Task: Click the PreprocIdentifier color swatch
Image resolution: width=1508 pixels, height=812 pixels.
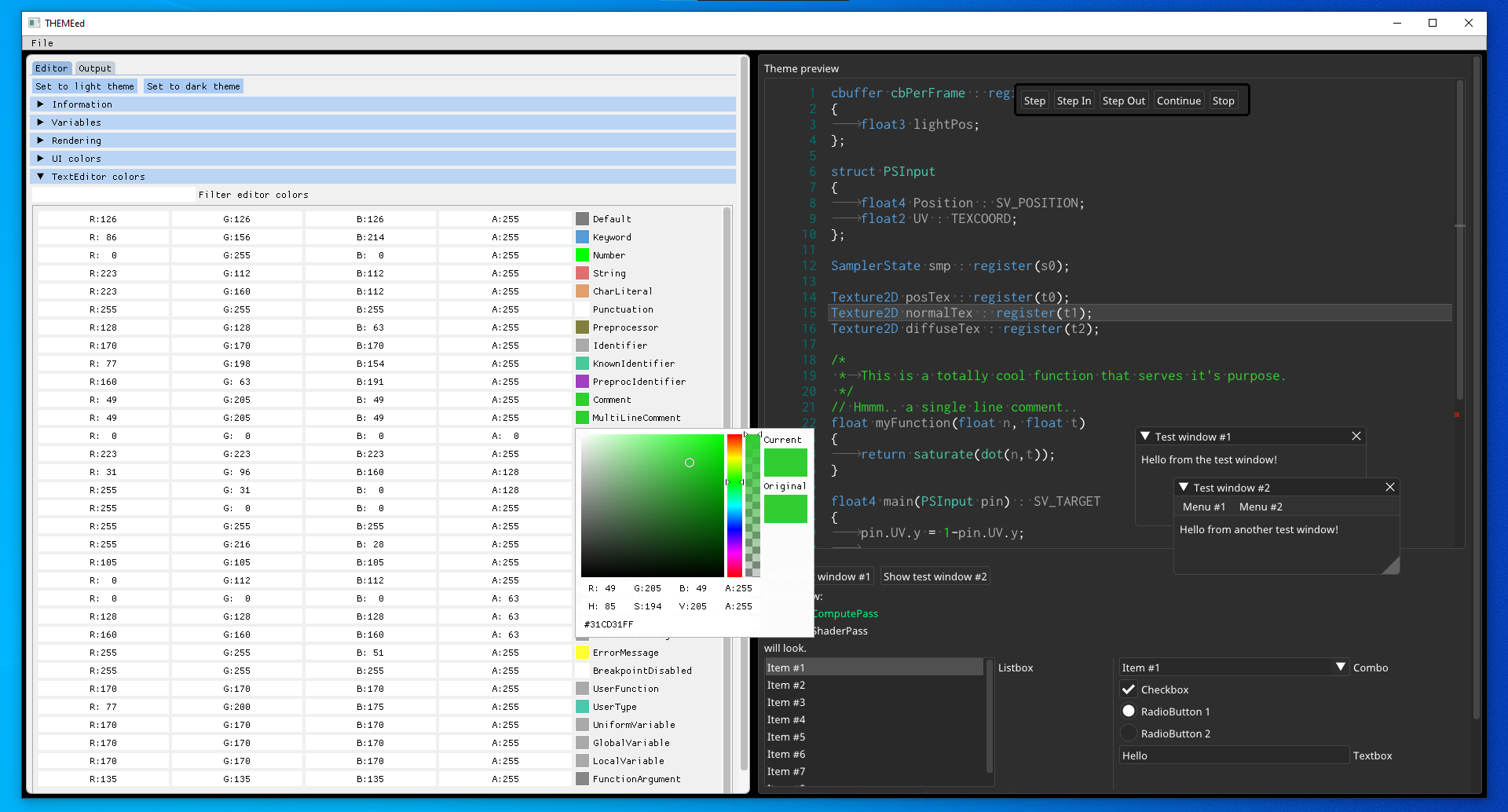Action: coord(582,382)
